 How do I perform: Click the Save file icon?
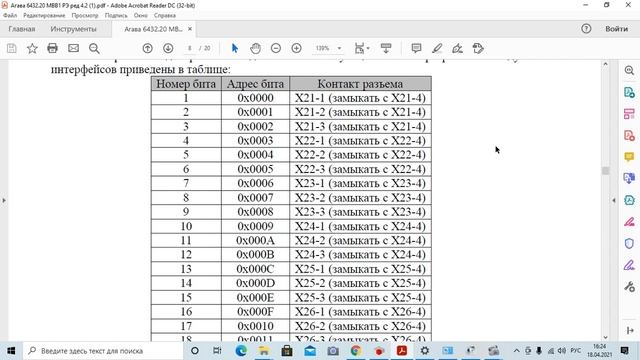pyautogui.click(x=11, y=48)
